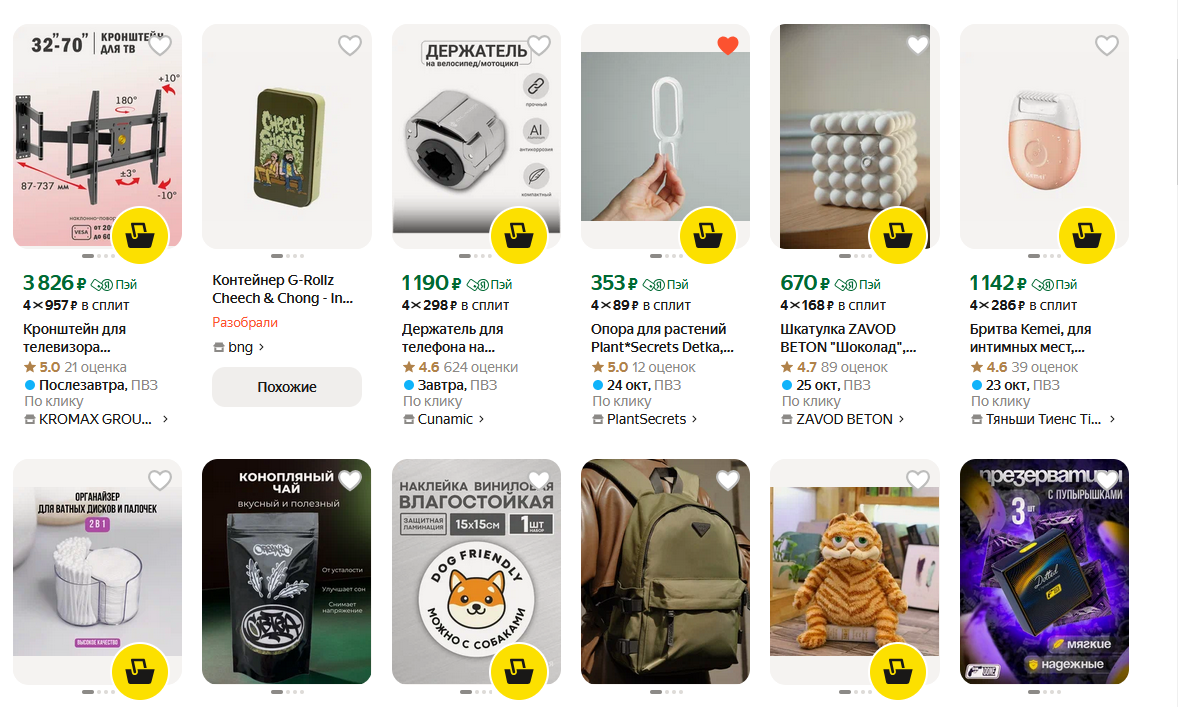The width and height of the screenshot is (1178, 707).
Task: Unfavorite the plant support product
Action: click(728, 45)
